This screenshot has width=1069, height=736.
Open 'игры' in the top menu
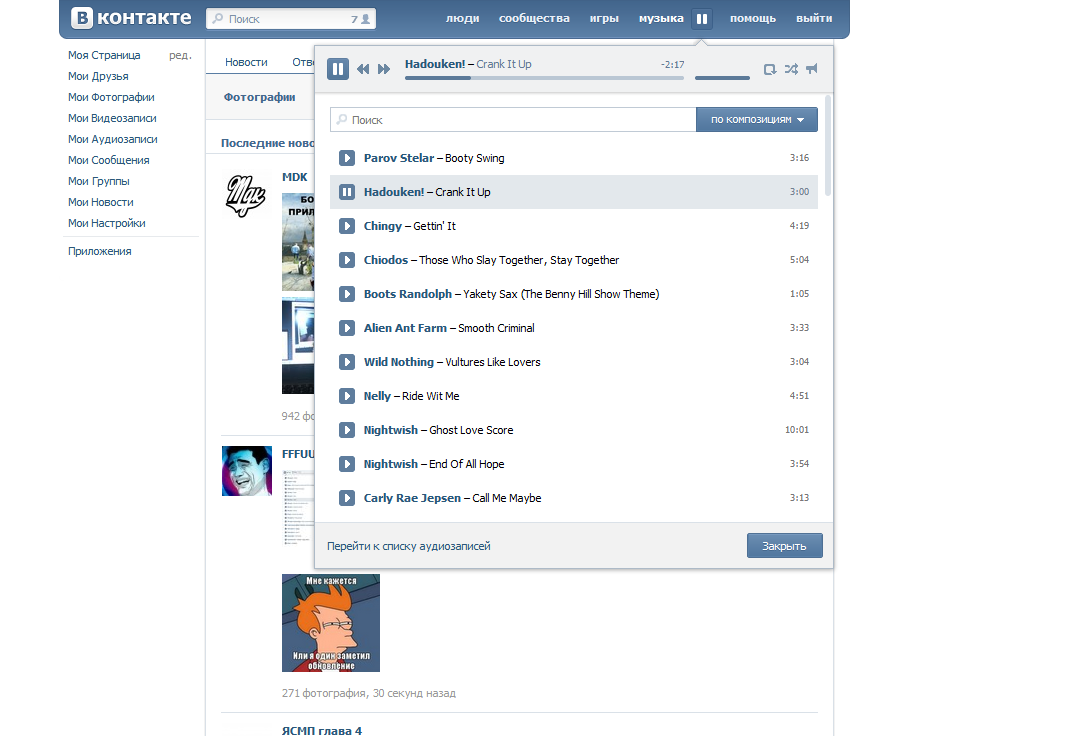tap(604, 19)
